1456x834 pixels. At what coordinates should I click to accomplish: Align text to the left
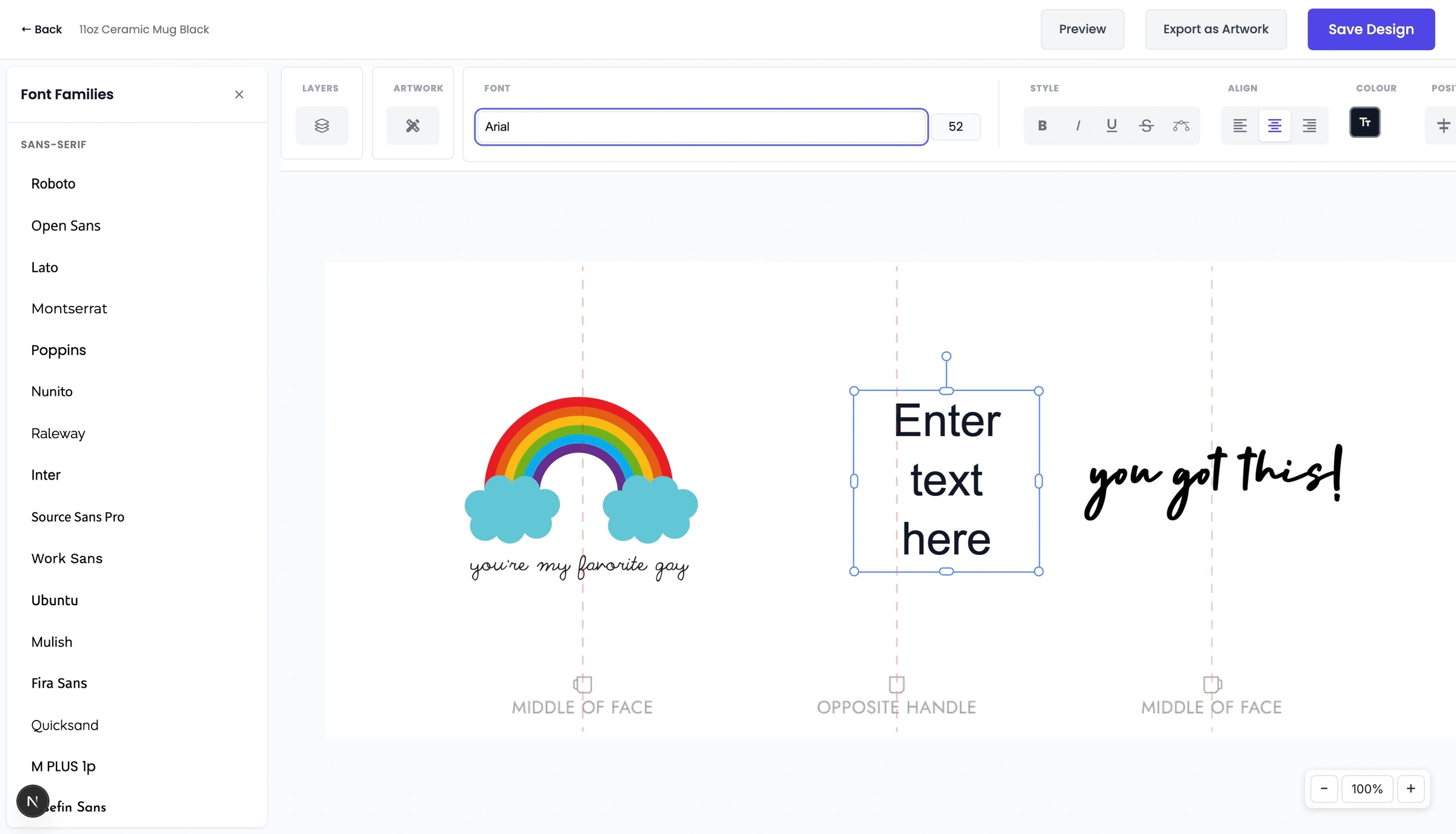[1239, 126]
